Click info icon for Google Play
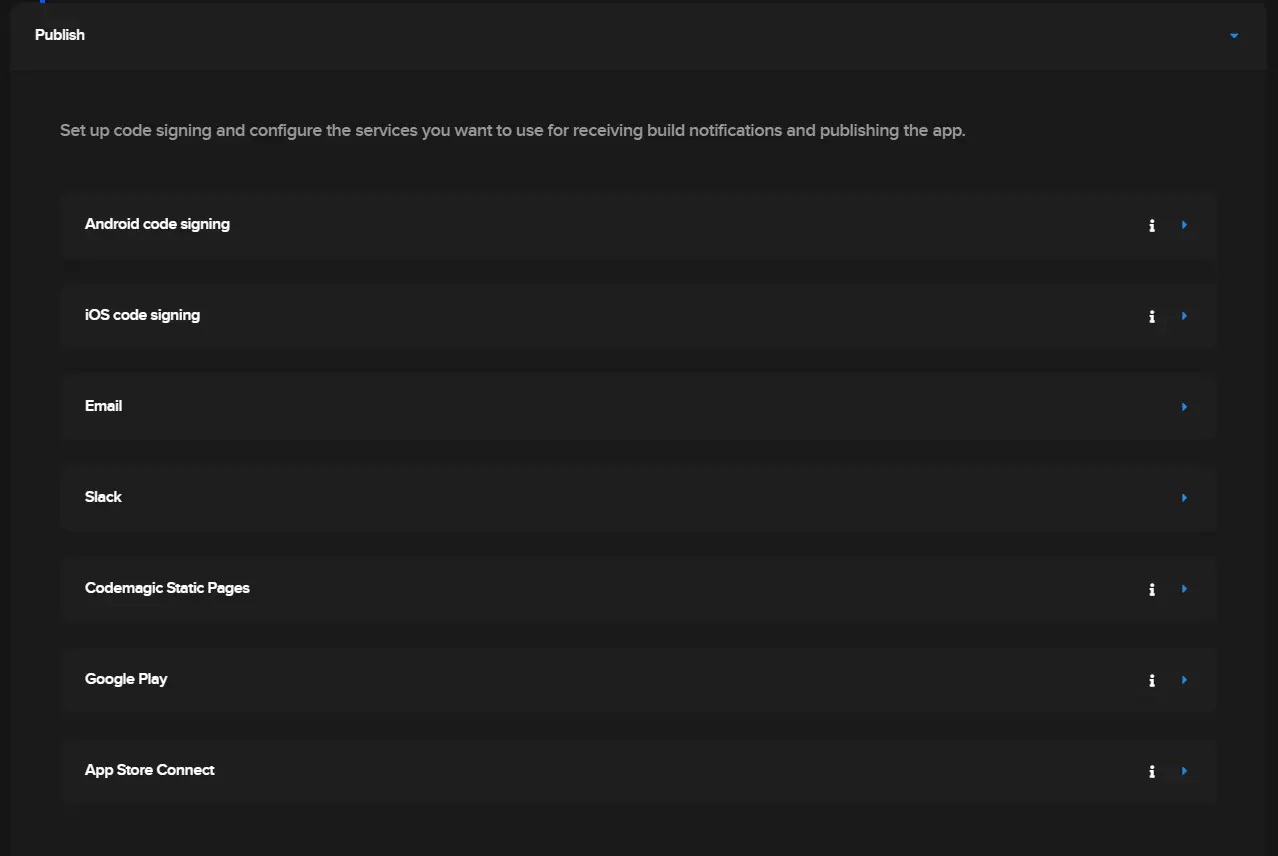The width and height of the screenshot is (1278, 856). click(1152, 681)
